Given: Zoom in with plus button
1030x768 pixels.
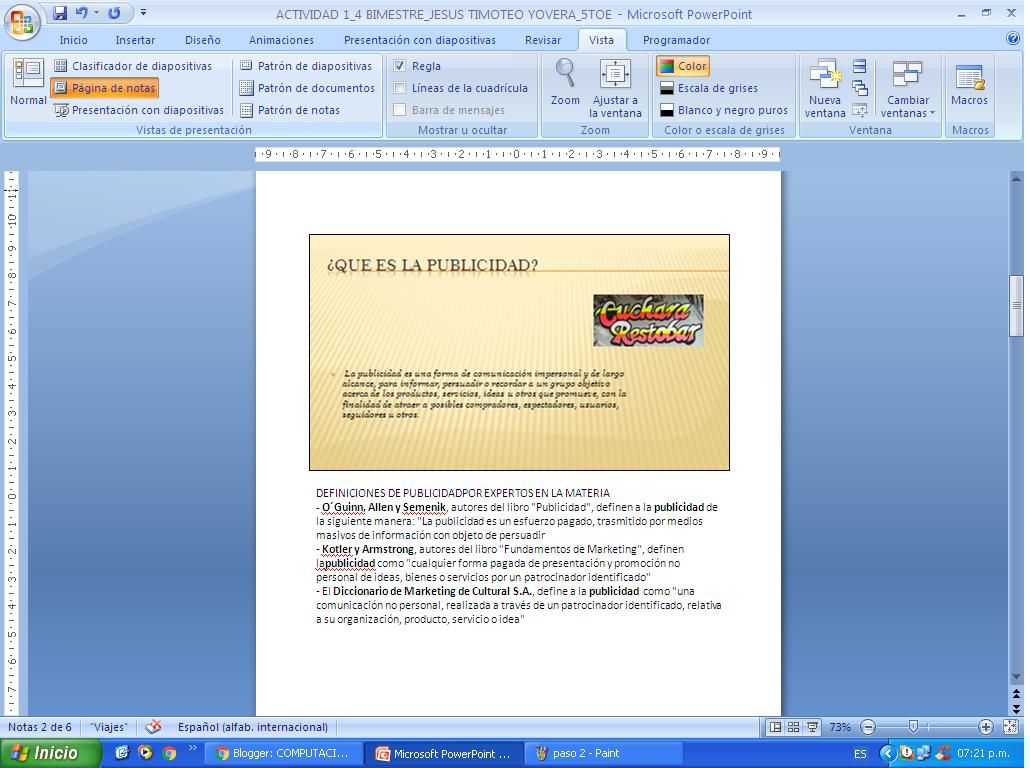Looking at the screenshot, I should (985, 727).
